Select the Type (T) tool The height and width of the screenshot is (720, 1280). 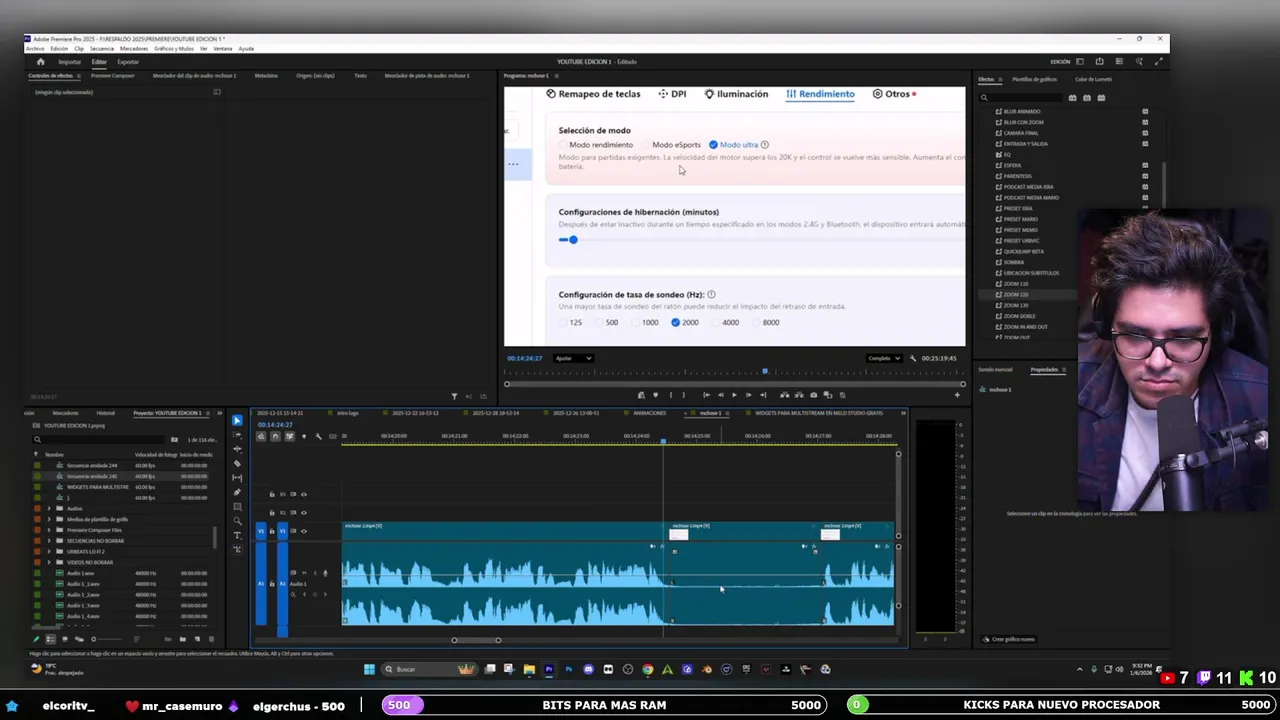pyautogui.click(x=237, y=535)
